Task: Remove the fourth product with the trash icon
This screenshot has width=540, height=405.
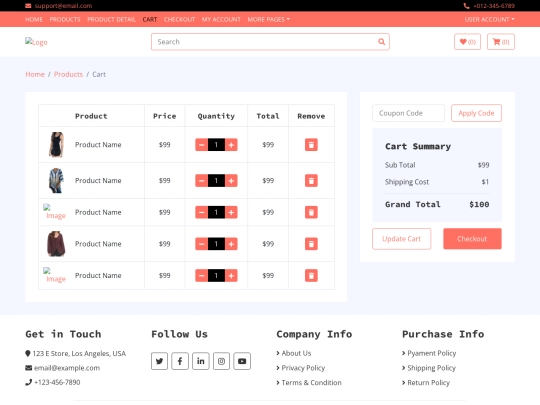Action: point(311,244)
